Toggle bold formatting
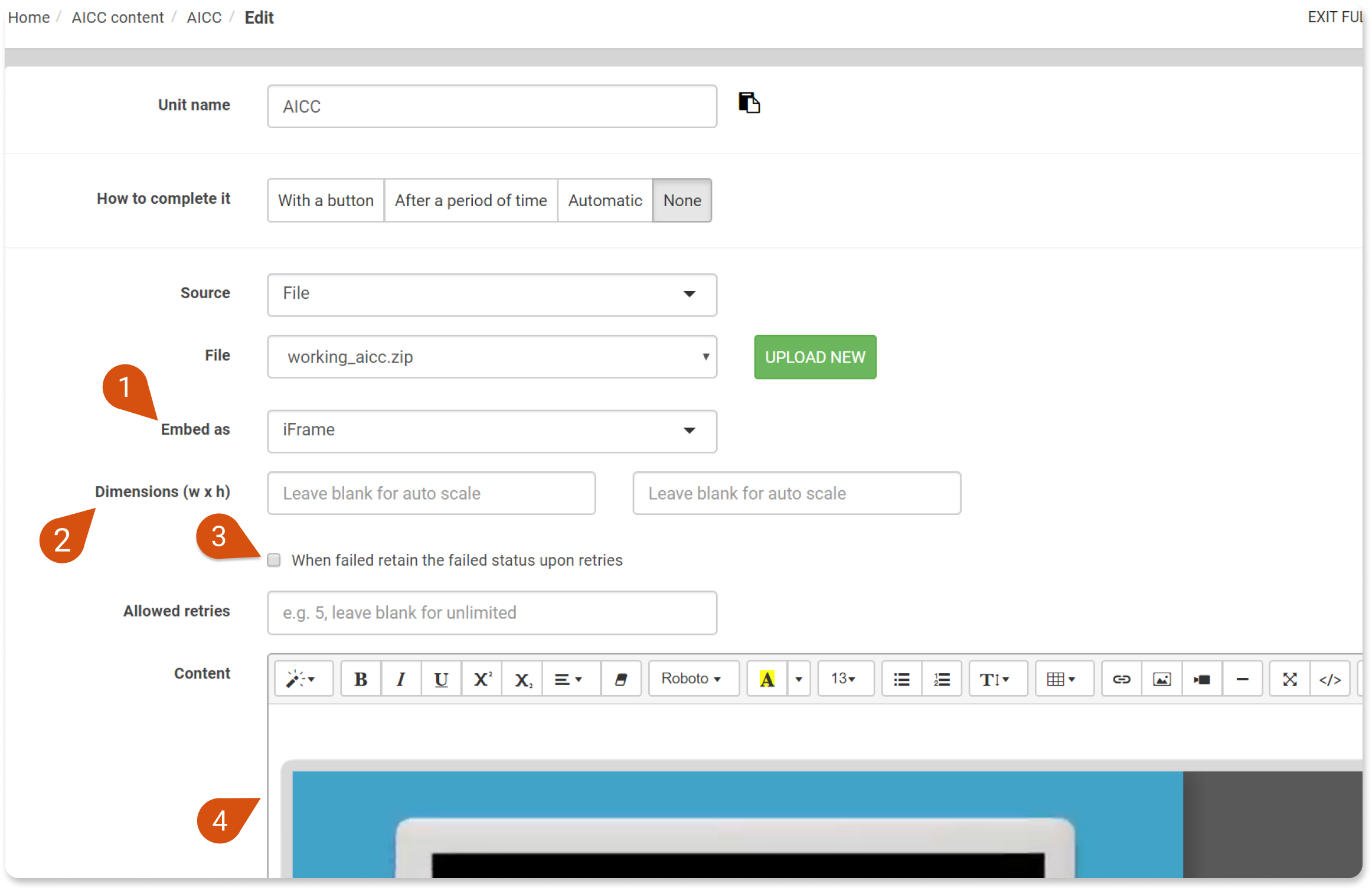Viewport: 1372px width, 890px height. [361, 679]
